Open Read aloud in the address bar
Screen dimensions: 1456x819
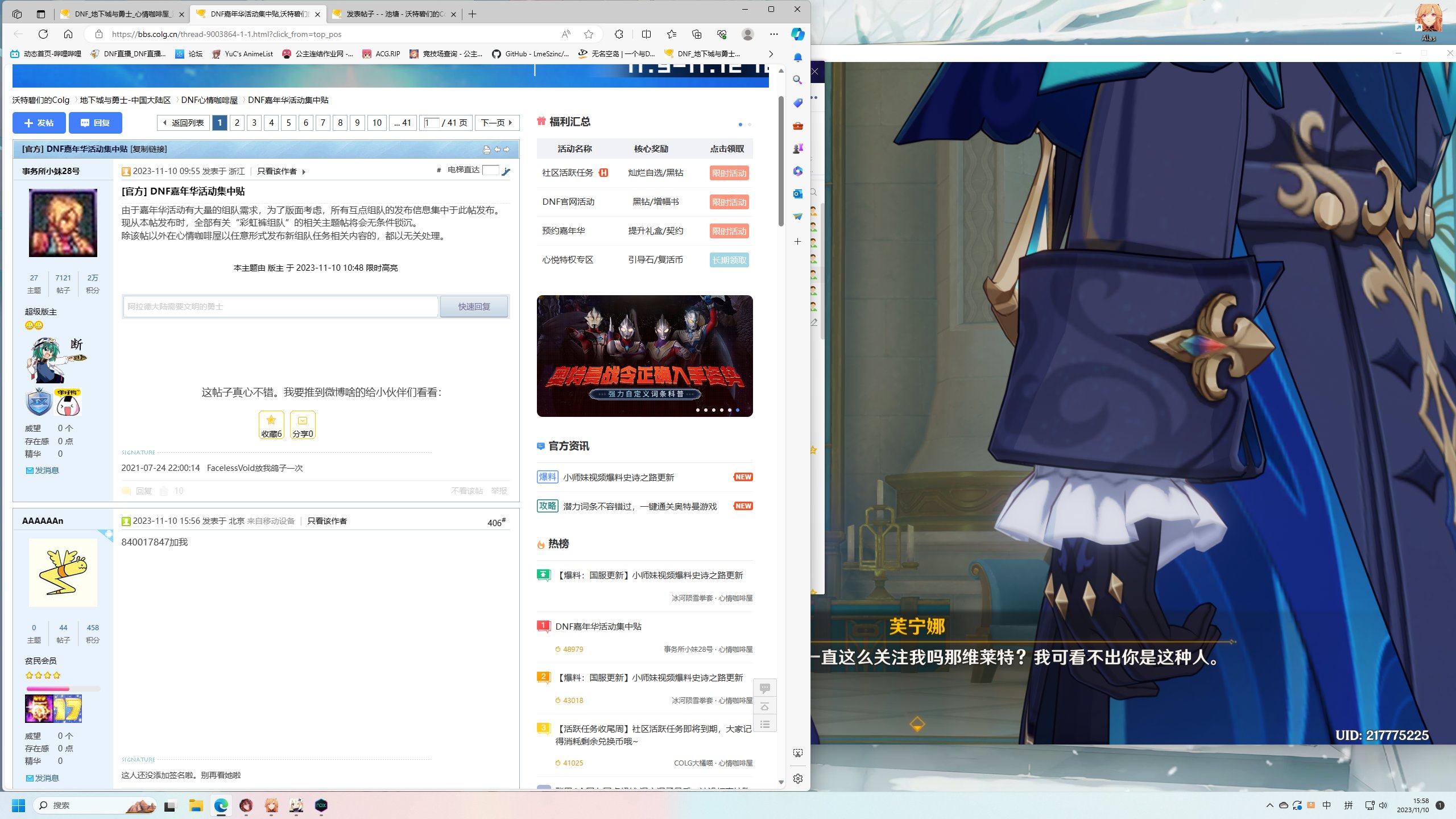point(566,34)
